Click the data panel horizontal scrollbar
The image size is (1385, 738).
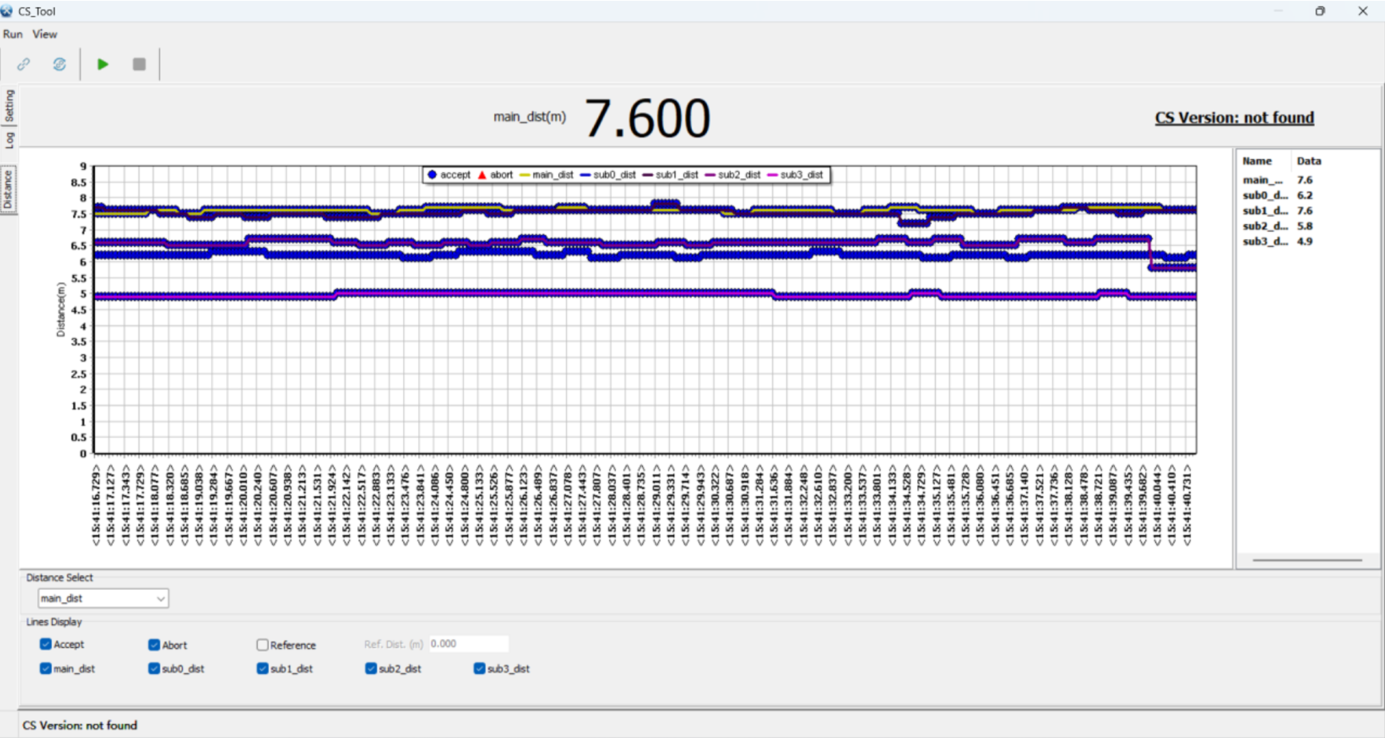[x=1307, y=561]
